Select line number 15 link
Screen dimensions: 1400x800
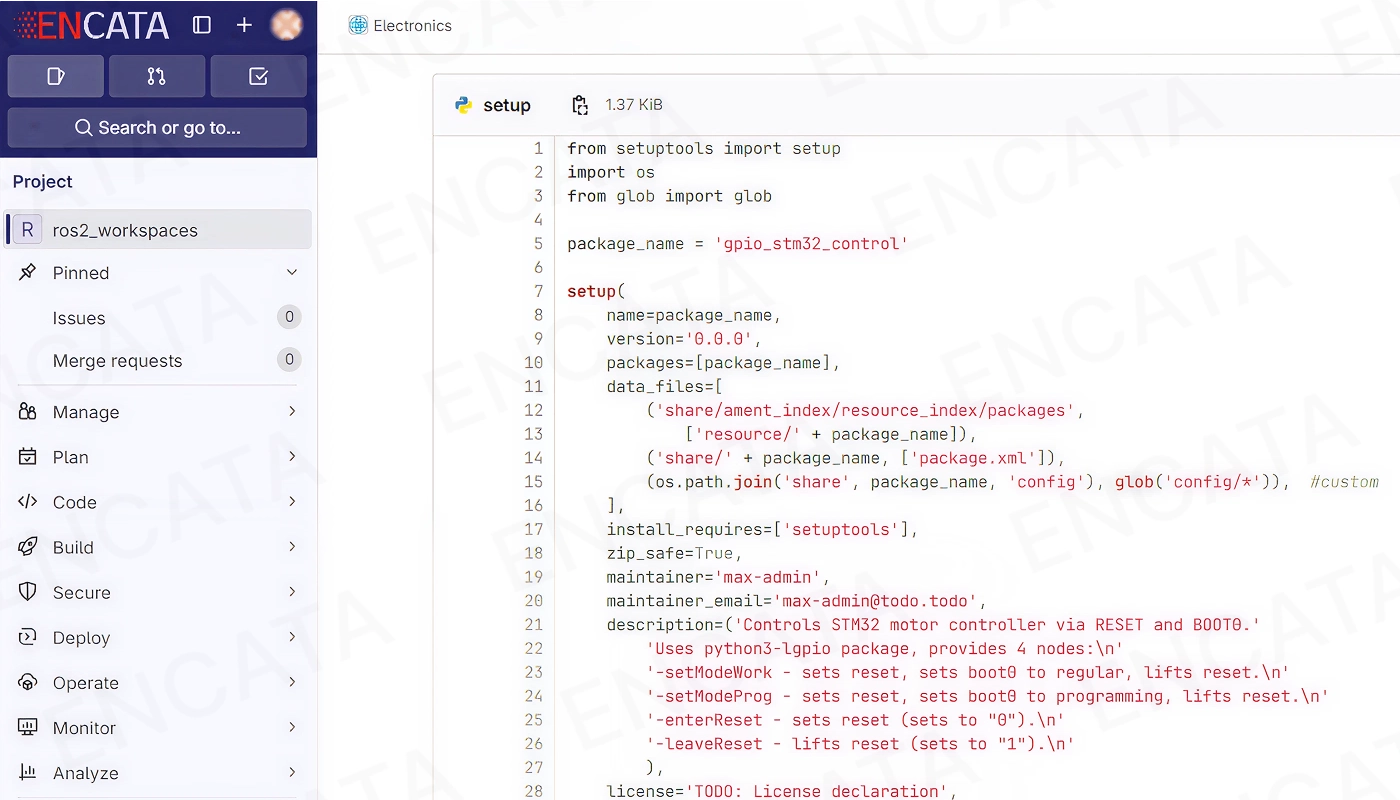coord(534,481)
